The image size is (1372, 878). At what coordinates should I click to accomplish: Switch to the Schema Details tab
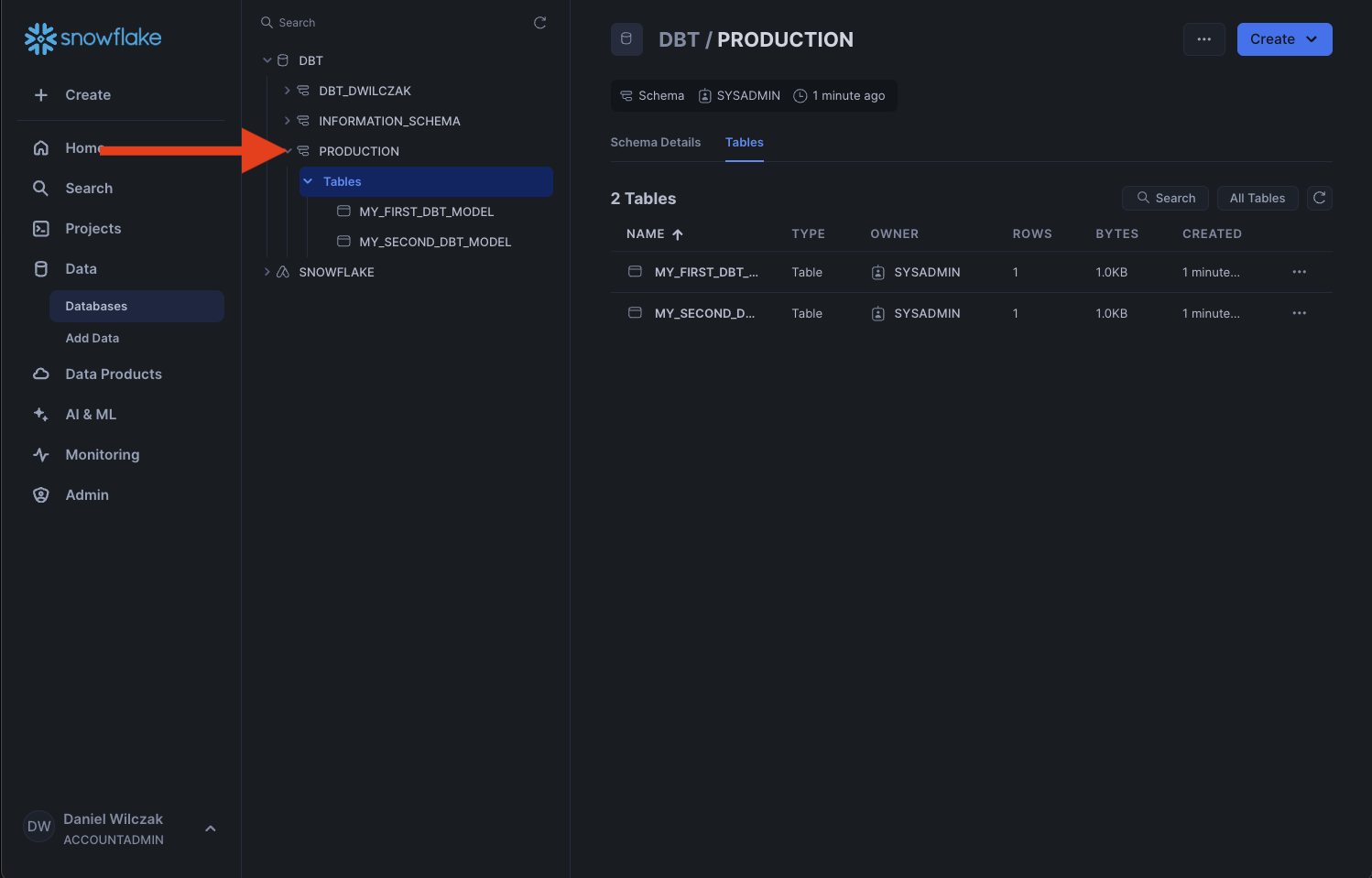pos(656,142)
